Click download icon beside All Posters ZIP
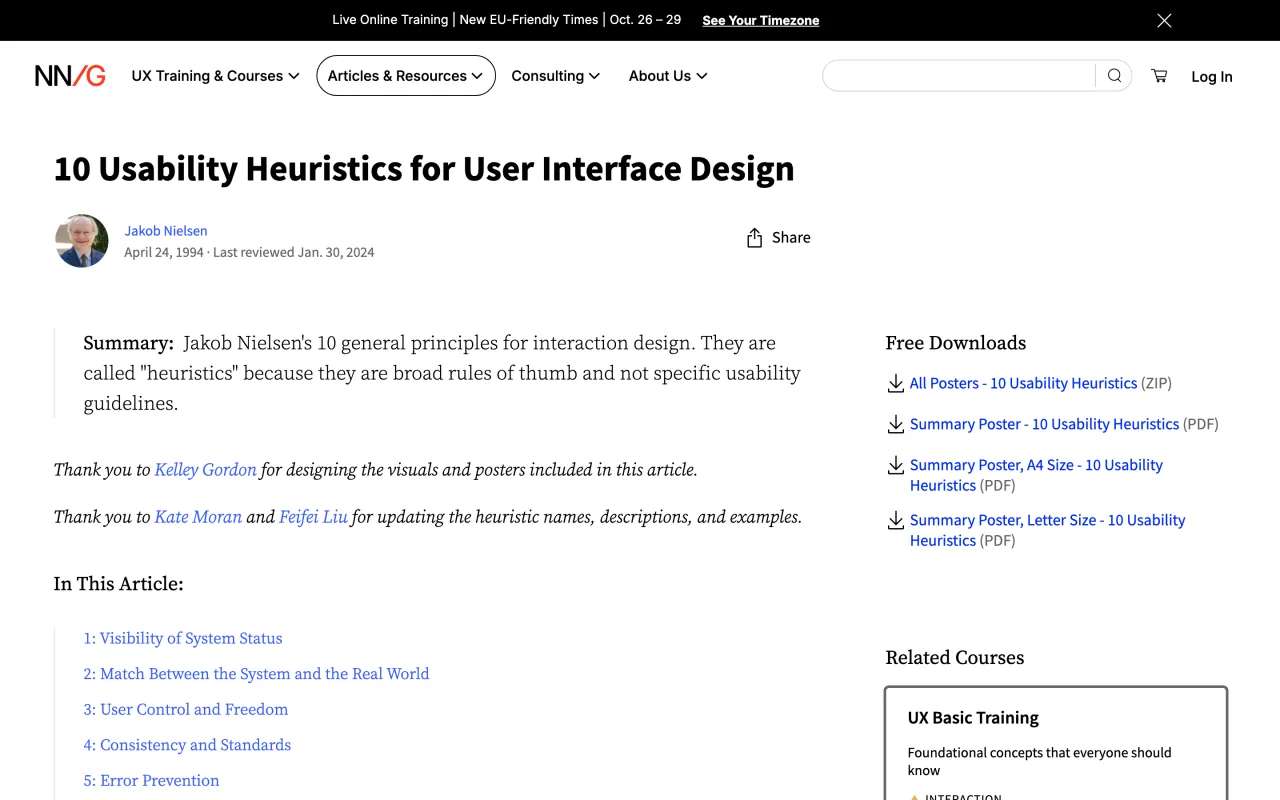 pos(896,384)
